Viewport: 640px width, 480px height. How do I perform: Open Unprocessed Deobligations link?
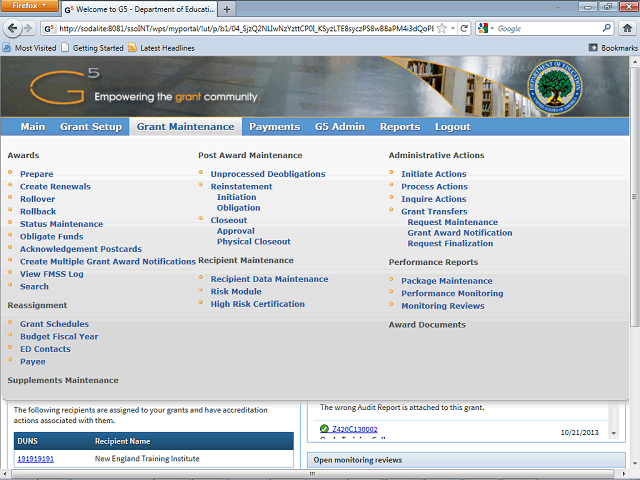pos(268,174)
